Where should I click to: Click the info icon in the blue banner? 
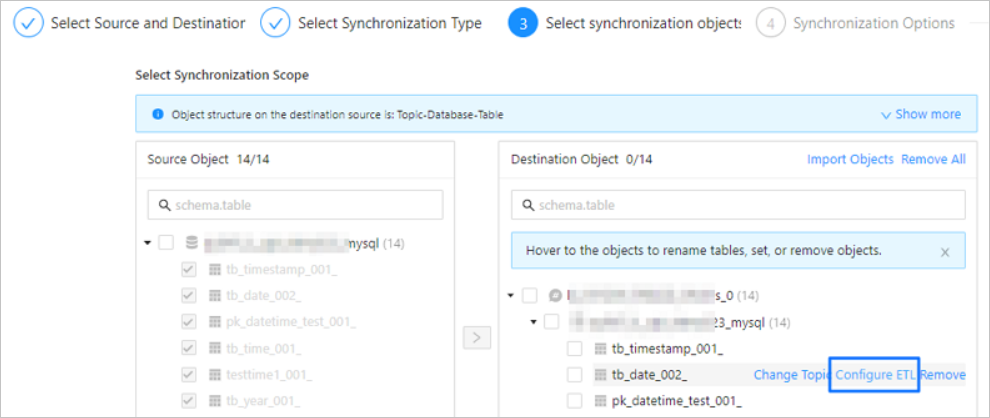tap(158, 115)
